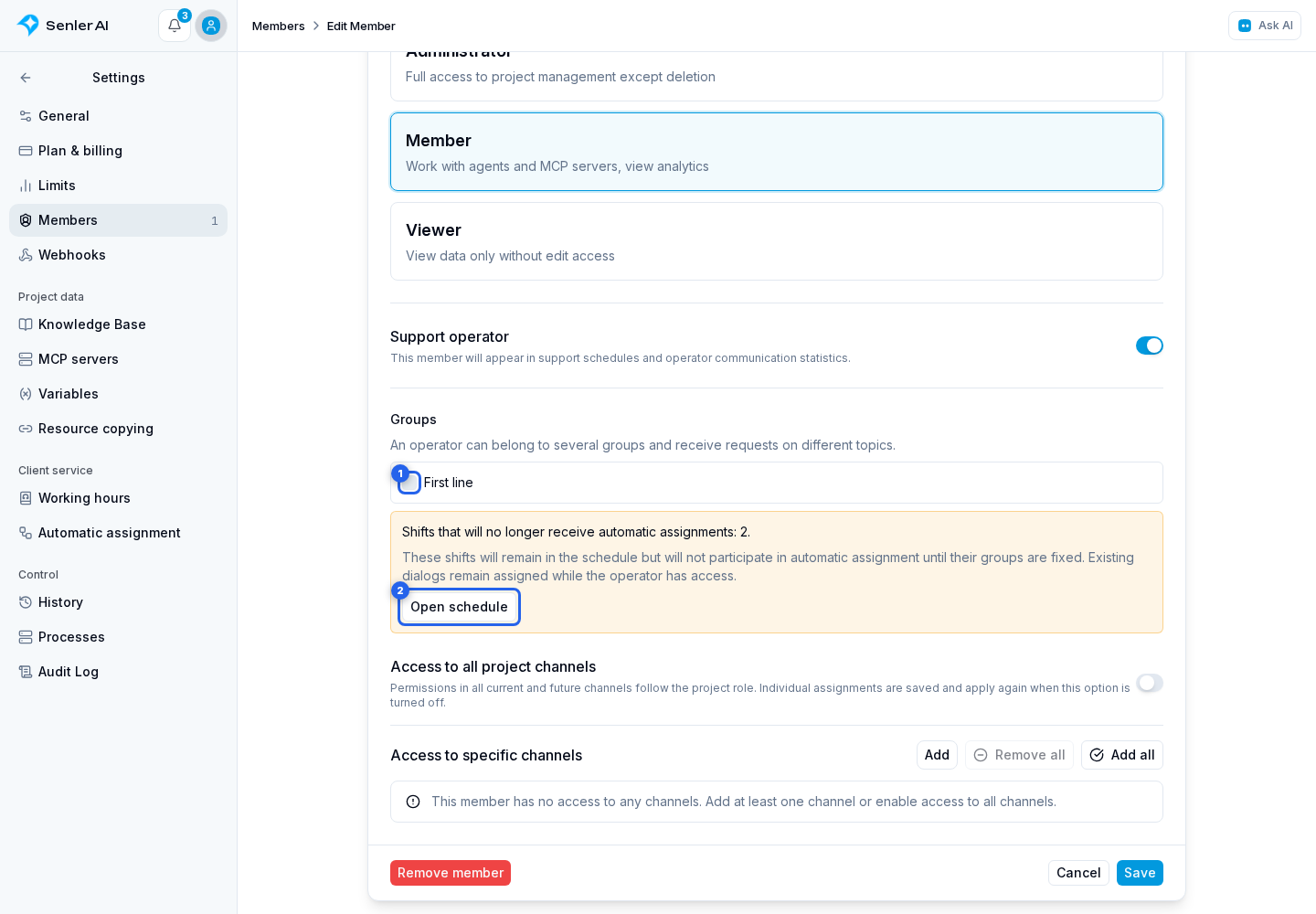The height and width of the screenshot is (914, 1316).
Task: Click the Variables braces icon
Action: click(x=26, y=394)
